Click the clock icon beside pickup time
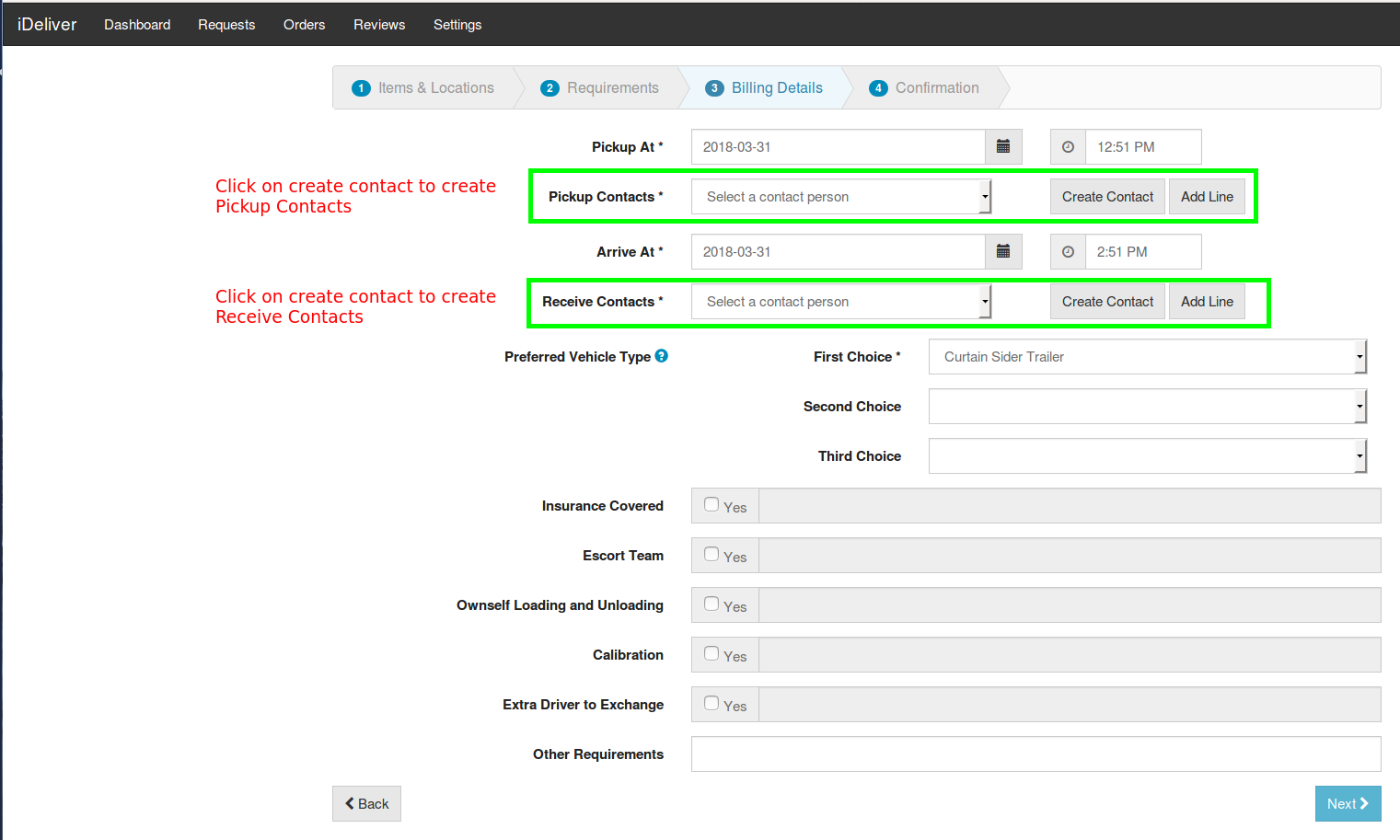This screenshot has height=840, width=1400. 1067,146
